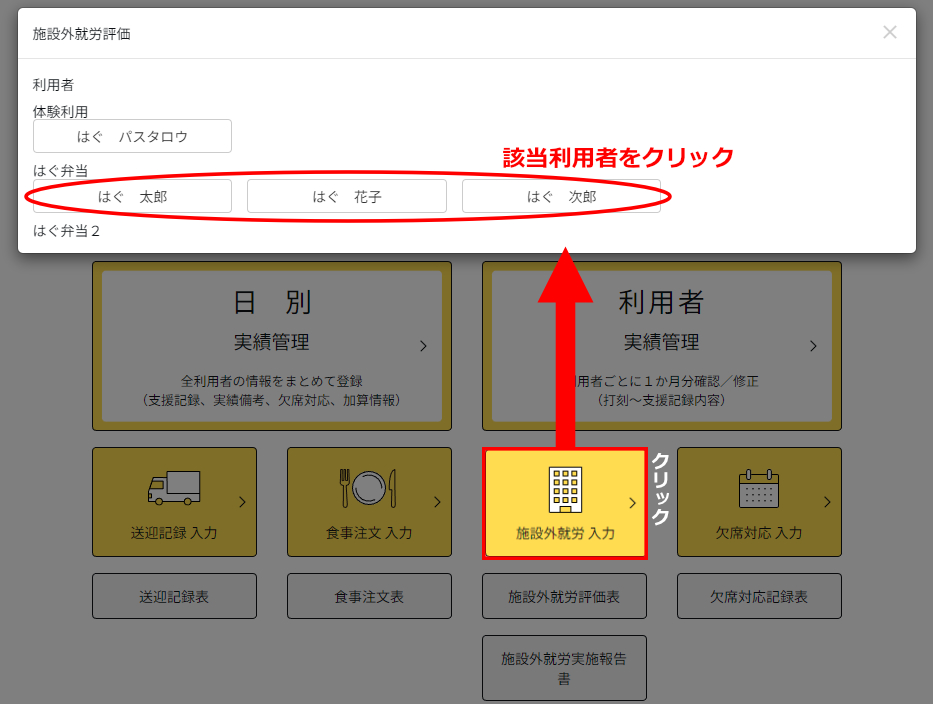Expand chevron on 日別 実績管理 card

click(423, 346)
